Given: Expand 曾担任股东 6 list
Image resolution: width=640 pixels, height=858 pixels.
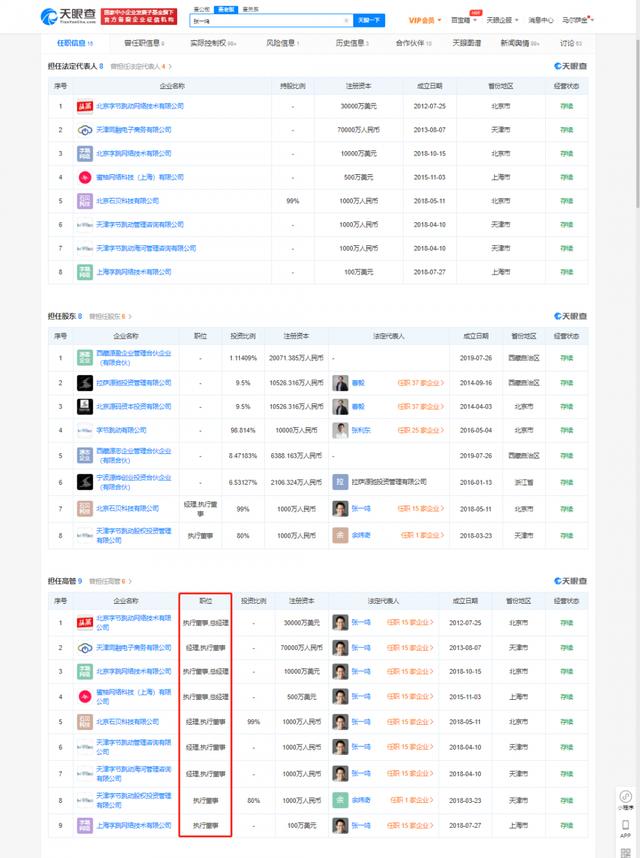Looking at the screenshot, I should click(110, 316).
